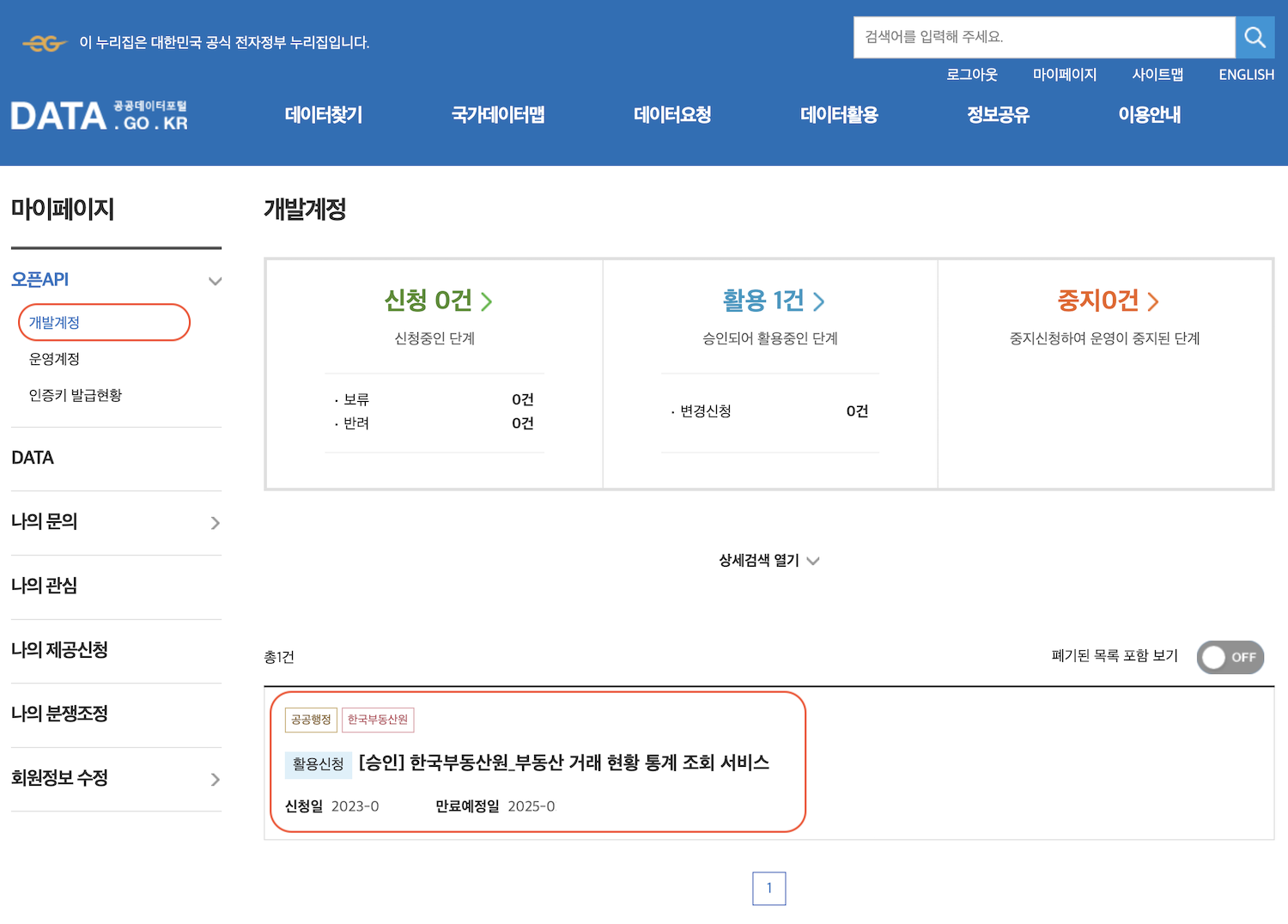
Task: Open the 신청 0건 status link
Action: pos(428,300)
